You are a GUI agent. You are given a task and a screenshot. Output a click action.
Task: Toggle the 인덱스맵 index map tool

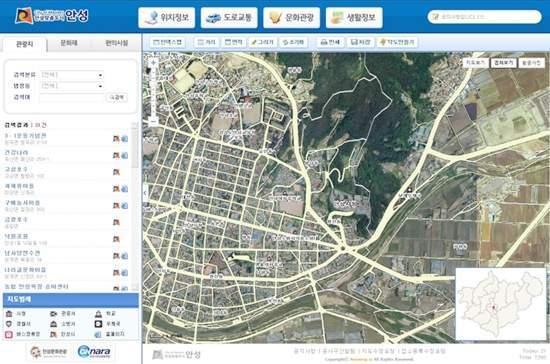coord(168,42)
